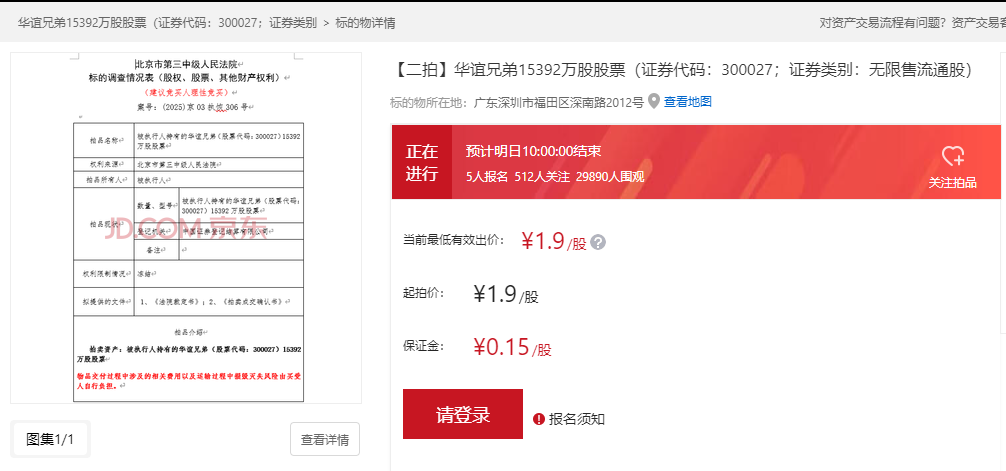Click the 华谊兄弟15392万股股票 breadcrumb link
Image resolution: width=1006 pixels, height=471 pixels.
[167, 23]
